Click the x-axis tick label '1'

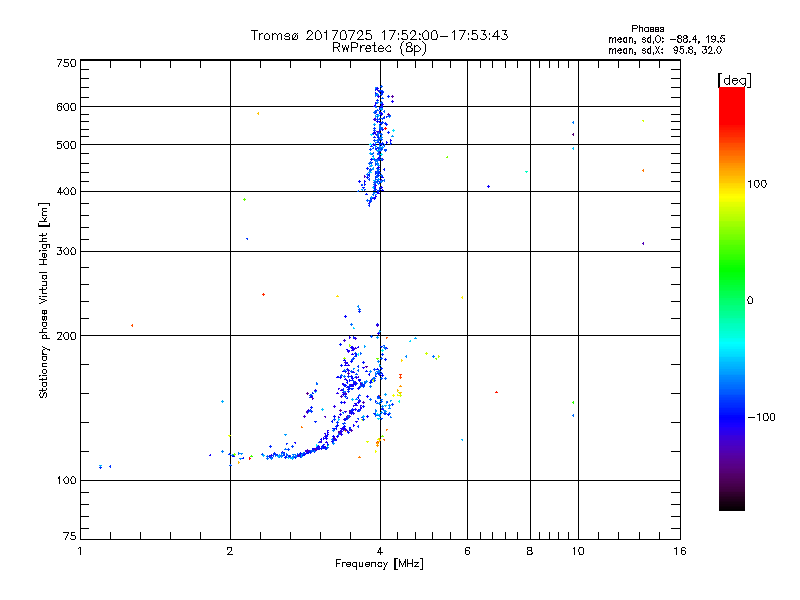[x=80, y=551]
